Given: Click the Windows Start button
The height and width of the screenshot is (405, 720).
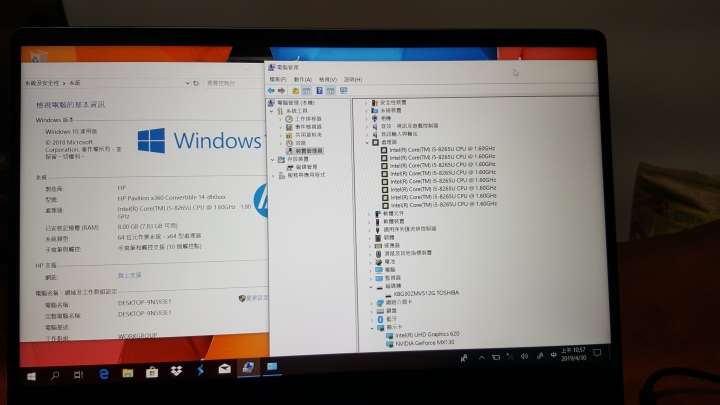Looking at the screenshot, I should (x=31, y=377).
